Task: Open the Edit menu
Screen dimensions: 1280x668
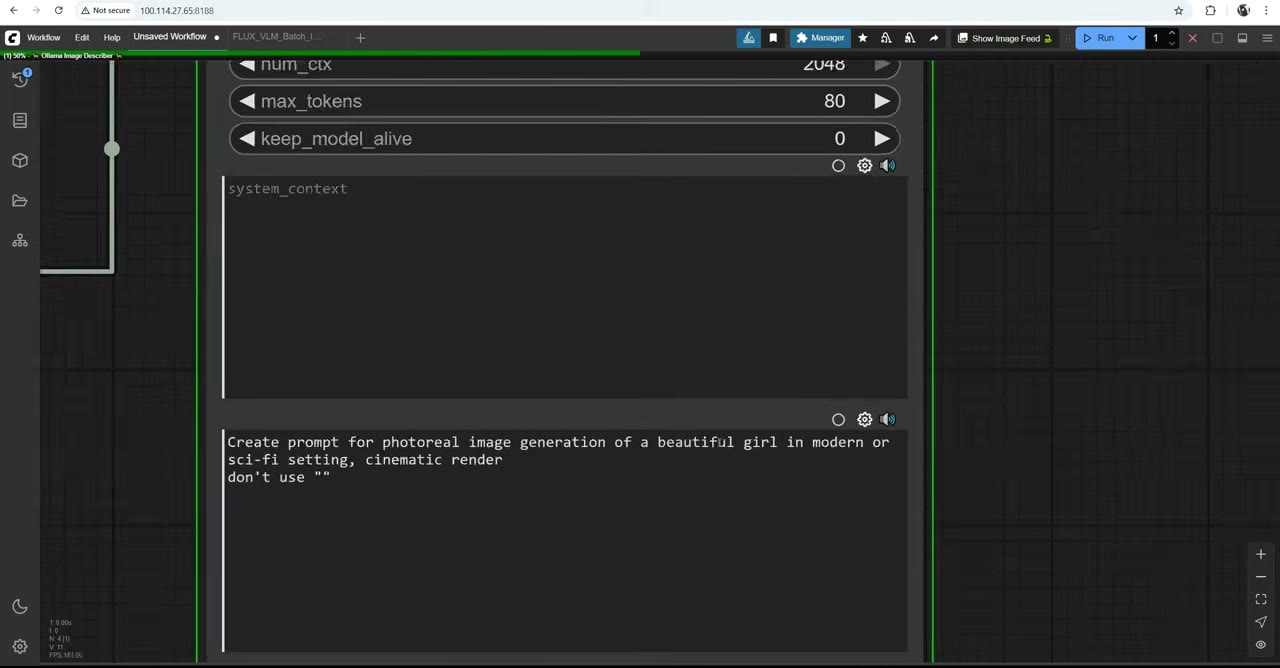Action: [x=82, y=38]
